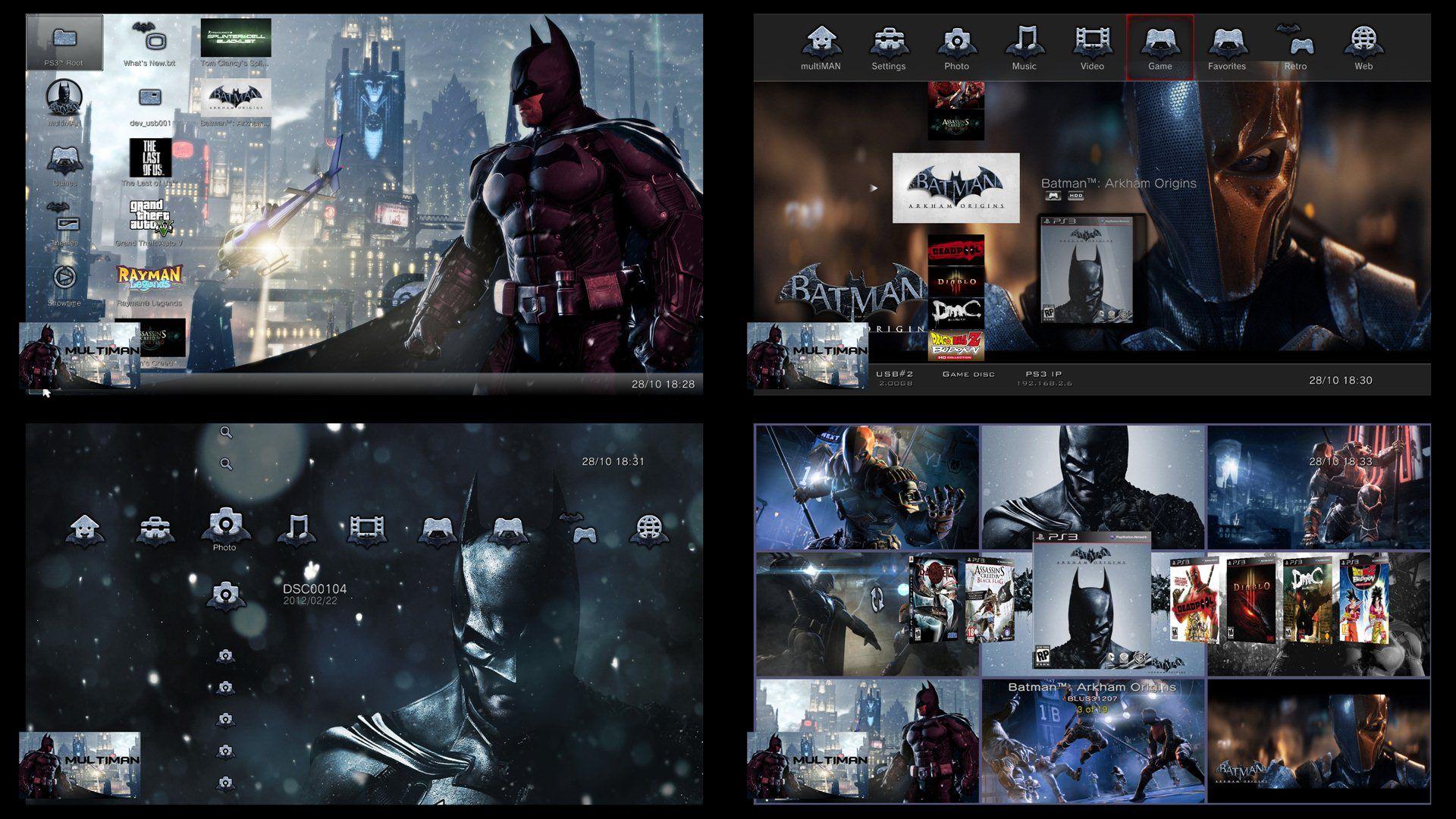Image resolution: width=1456 pixels, height=819 pixels.
Task: Switch to the highlighted Game tab
Action: (x=1159, y=45)
